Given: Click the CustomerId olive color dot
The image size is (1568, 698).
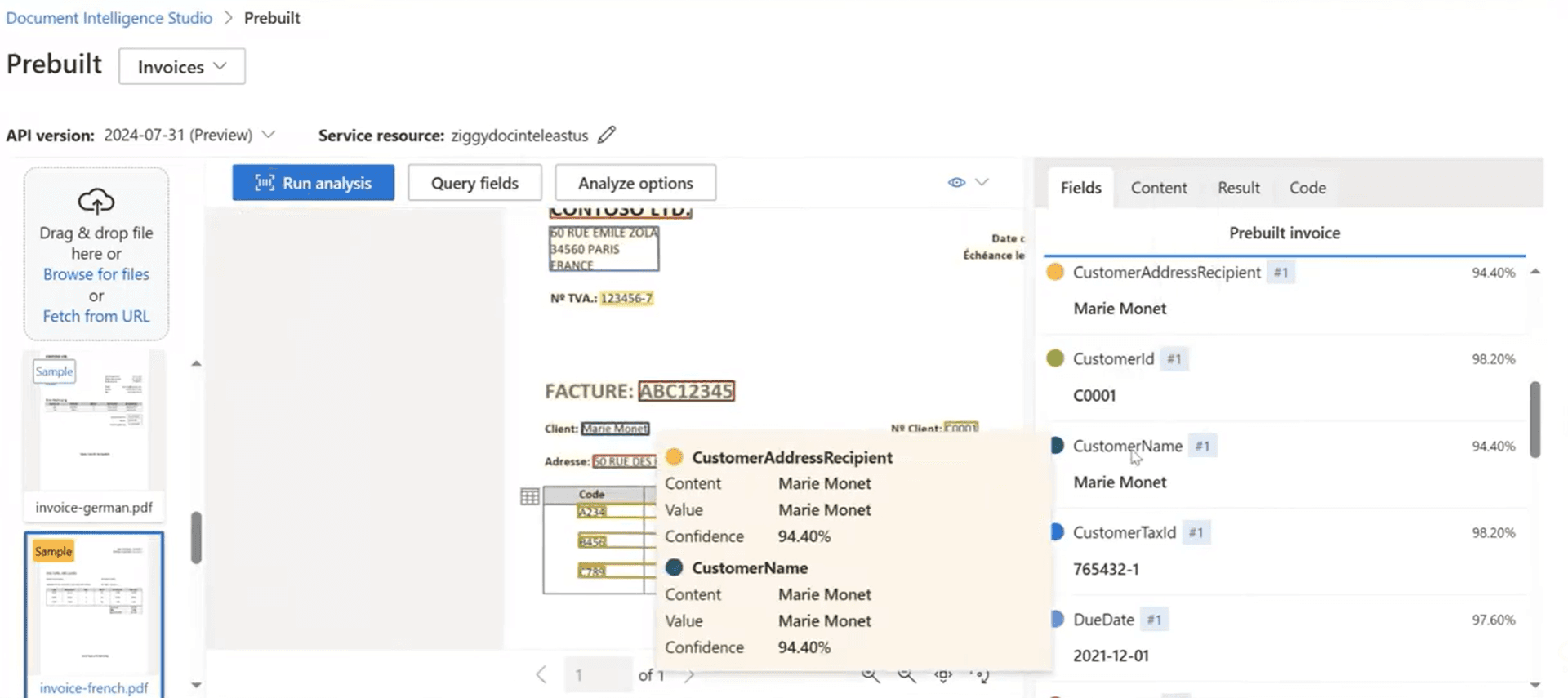Looking at the screenshot, I should [x=1055, y=358].
